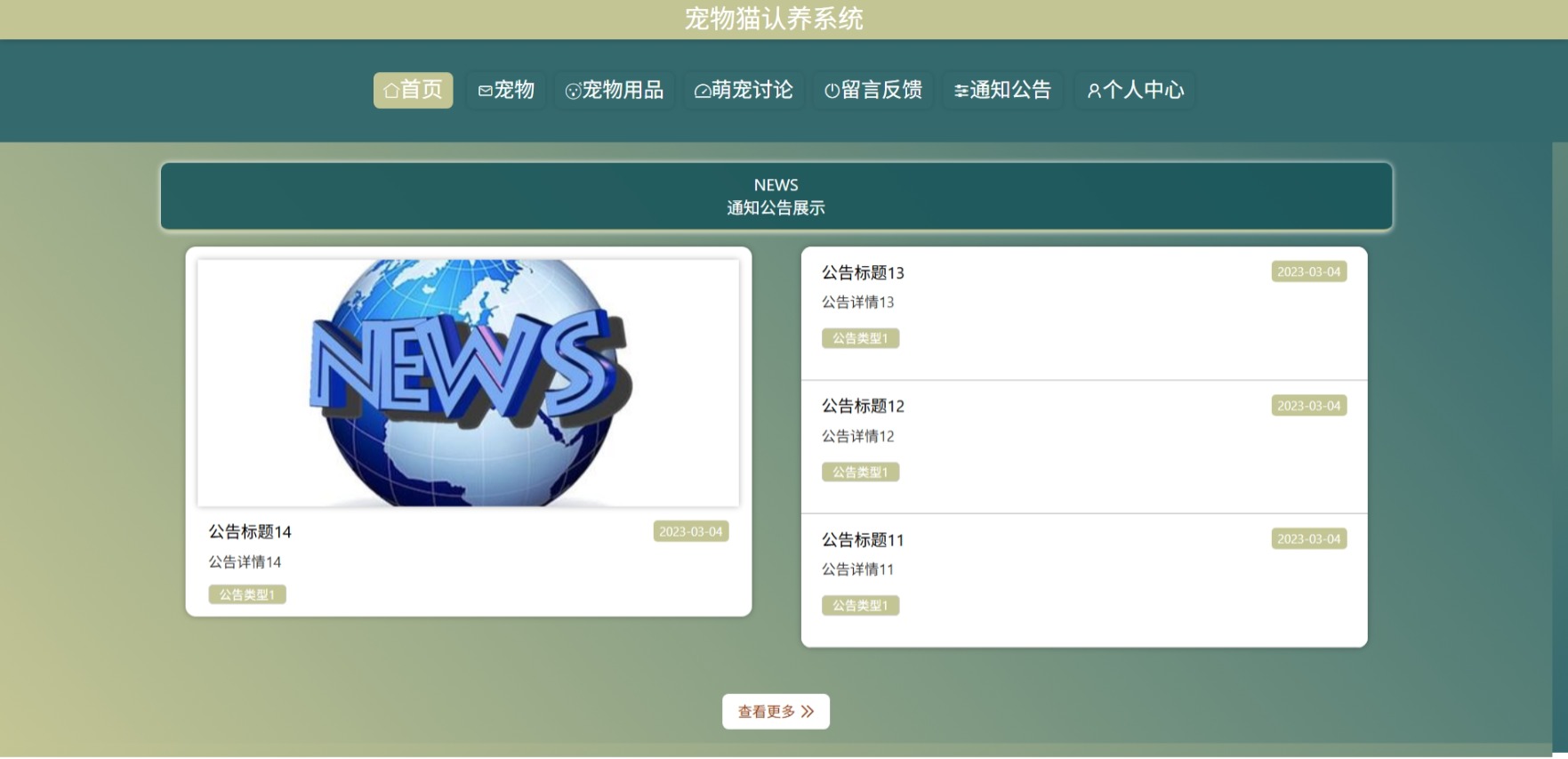Click the 公告类型1 tag under 公告标题12
The height and width of the screenshot is (759, 1568).
[860, 472]
